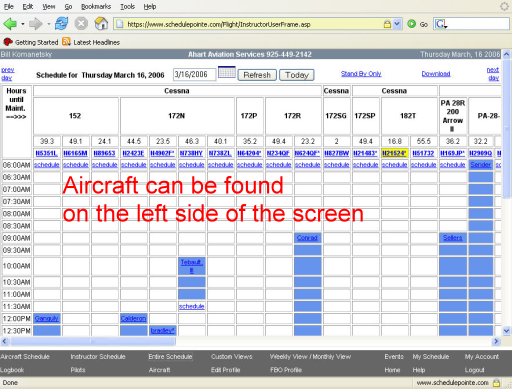Open the calendar date picker icon

click(227, 72)
